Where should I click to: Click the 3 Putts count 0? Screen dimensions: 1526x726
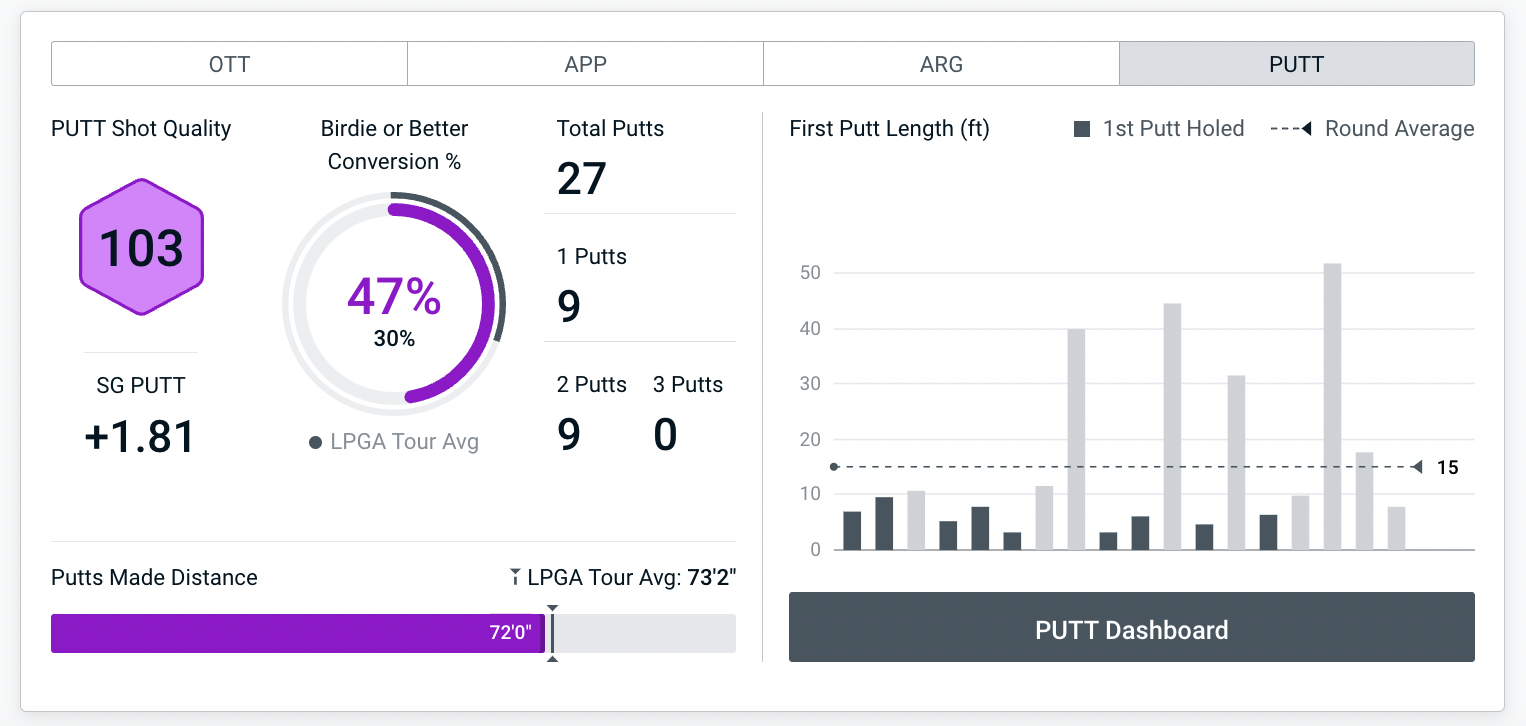point(665,435)
